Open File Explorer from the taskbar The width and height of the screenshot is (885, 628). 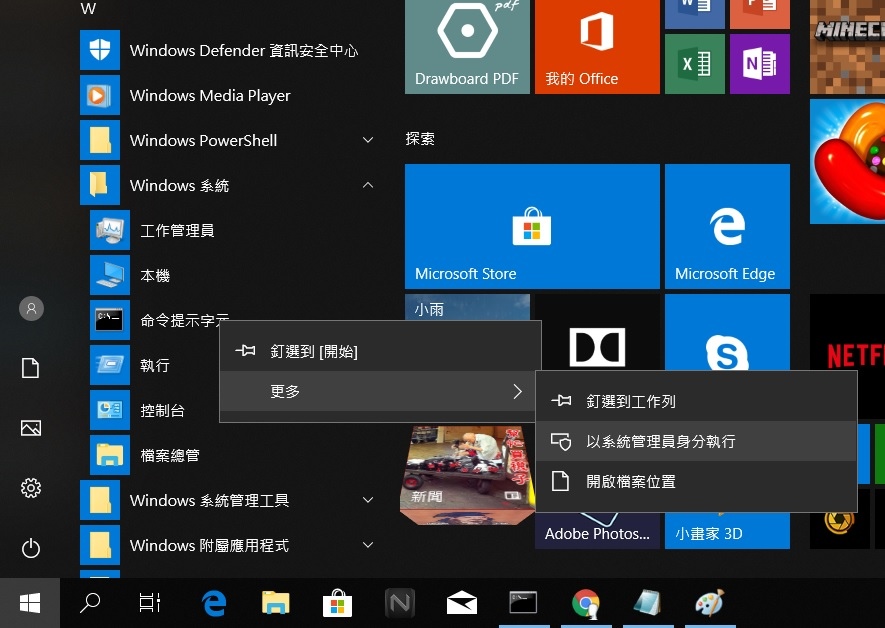pos(275,603)
